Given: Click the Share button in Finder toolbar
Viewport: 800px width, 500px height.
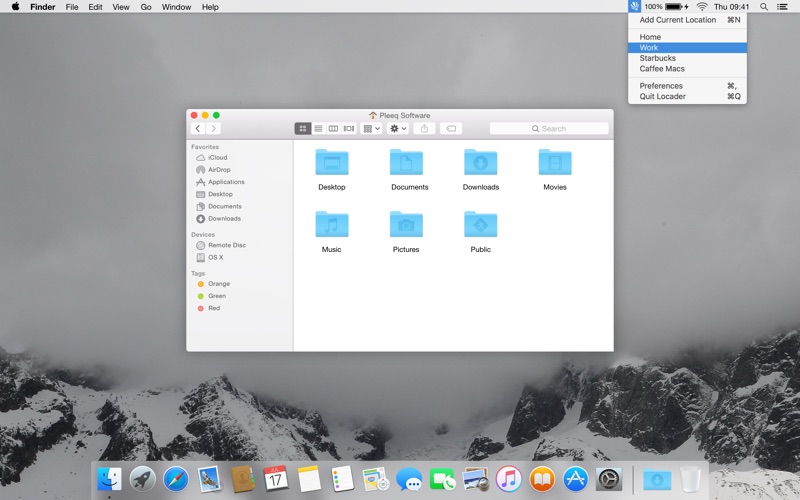Looking at the screenshot, I should [424, 129].
